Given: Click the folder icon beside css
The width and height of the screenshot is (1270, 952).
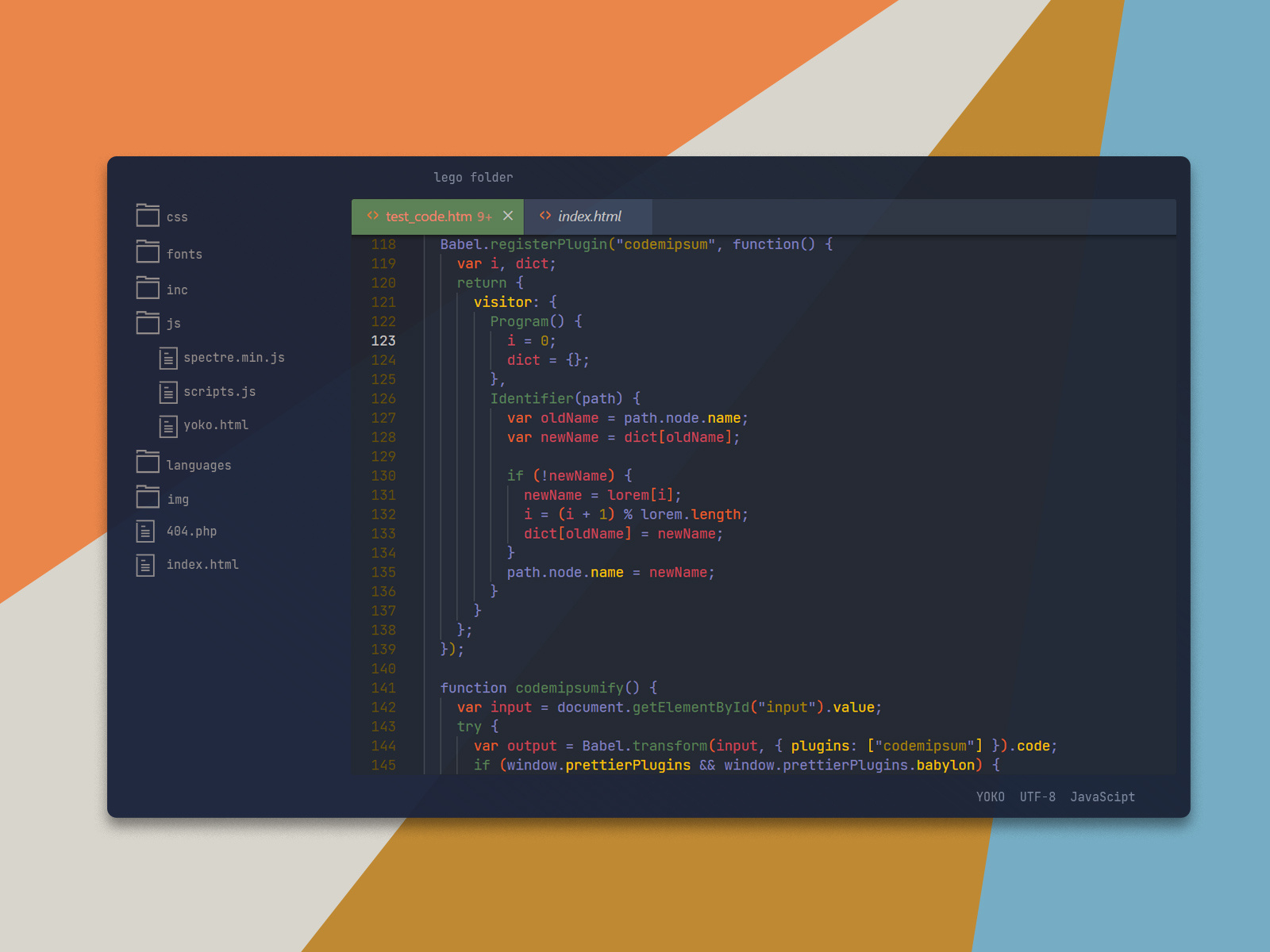Looking at the screenshot, I should point(148,215).
